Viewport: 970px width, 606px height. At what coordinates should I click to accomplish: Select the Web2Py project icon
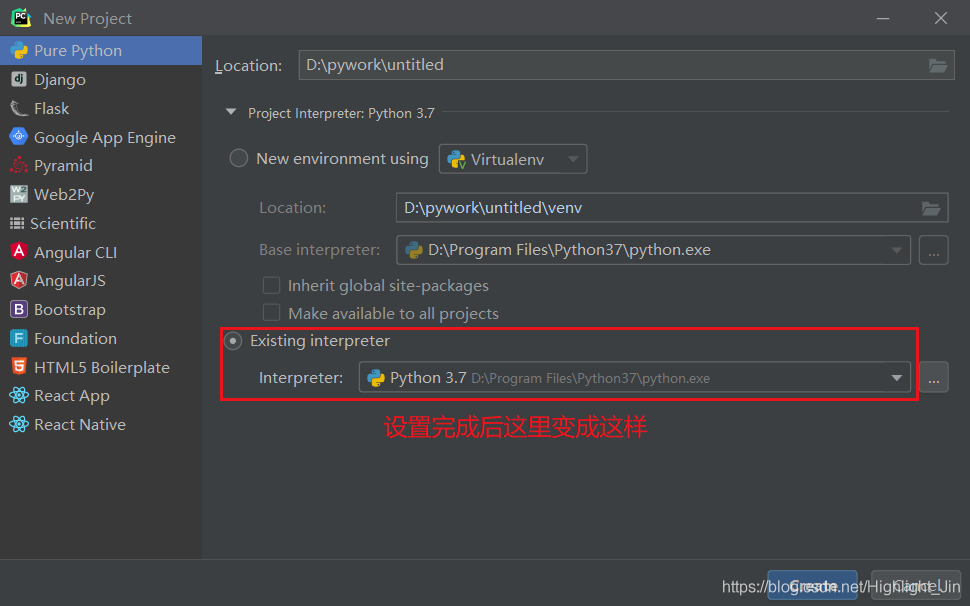coord(18,194)
